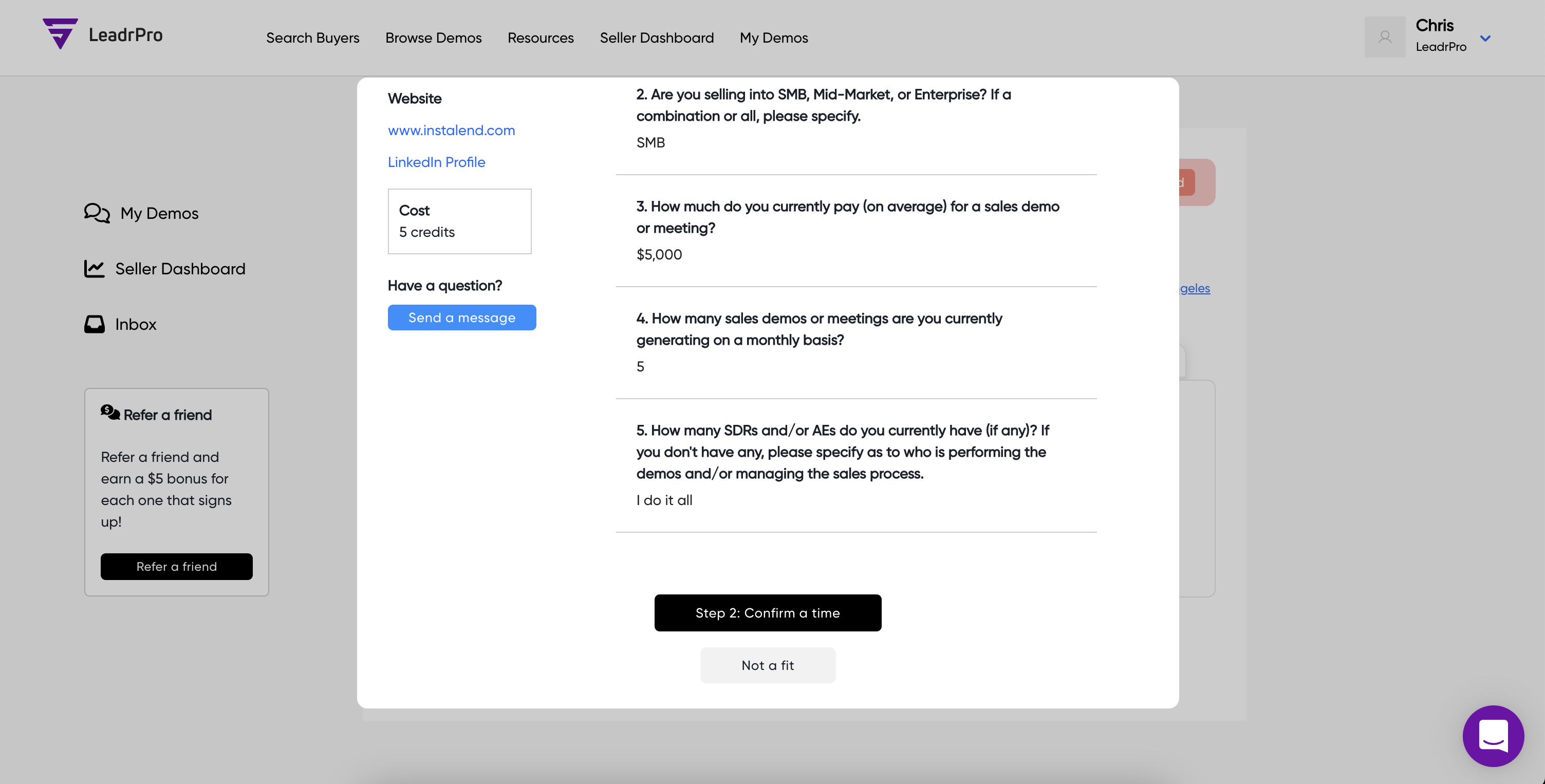The height and width of the screenshot is (784, 1545).
Task: Open the LinkedIn Profile link
Action: tap(436, 162)
